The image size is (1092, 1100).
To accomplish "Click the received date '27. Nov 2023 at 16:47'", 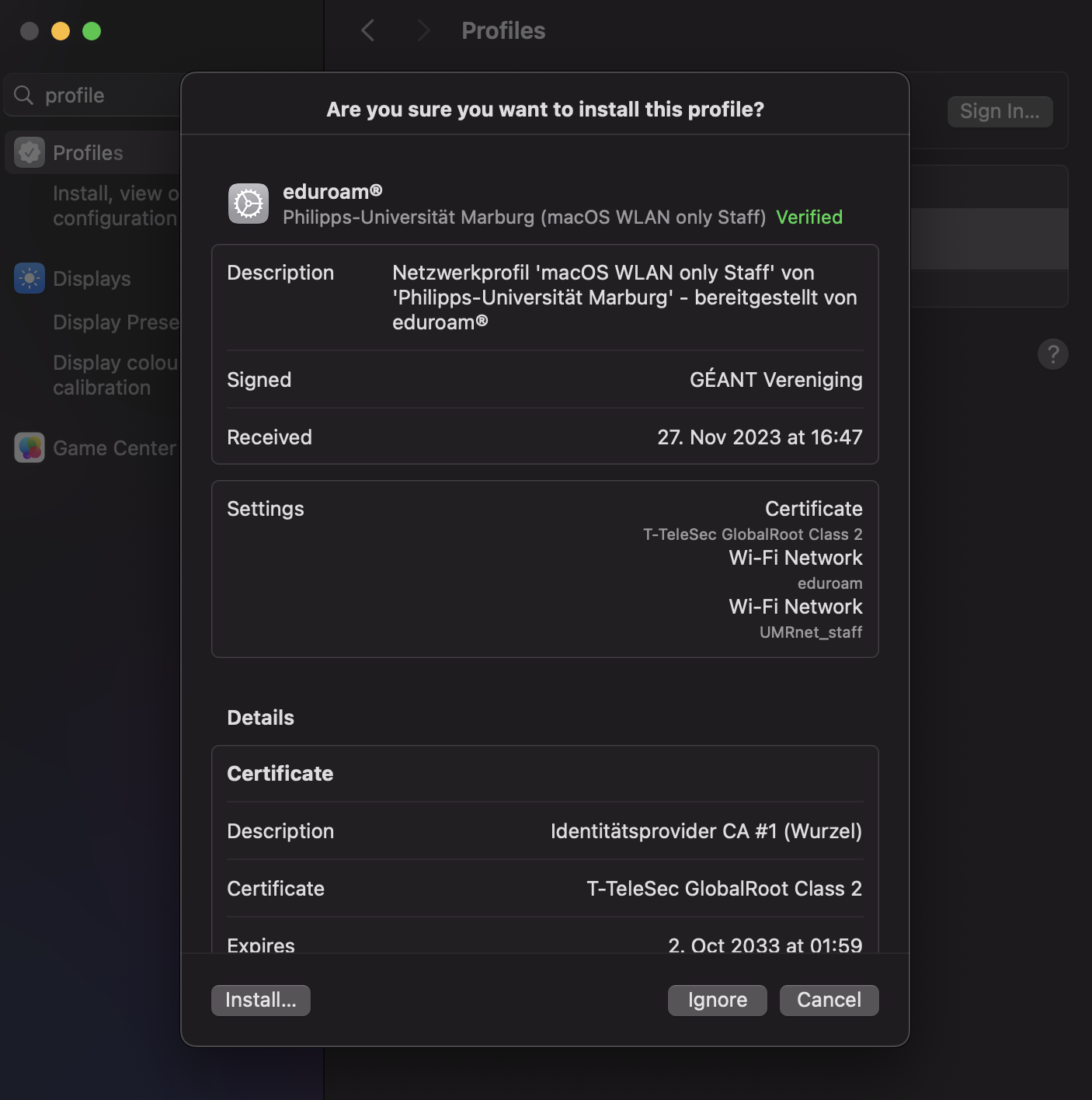I will pyautogui.click(x=760, y=437).
